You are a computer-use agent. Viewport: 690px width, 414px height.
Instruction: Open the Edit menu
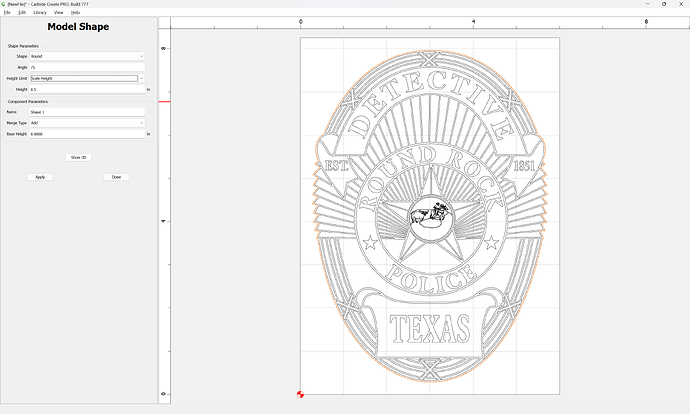pos(22,12)
